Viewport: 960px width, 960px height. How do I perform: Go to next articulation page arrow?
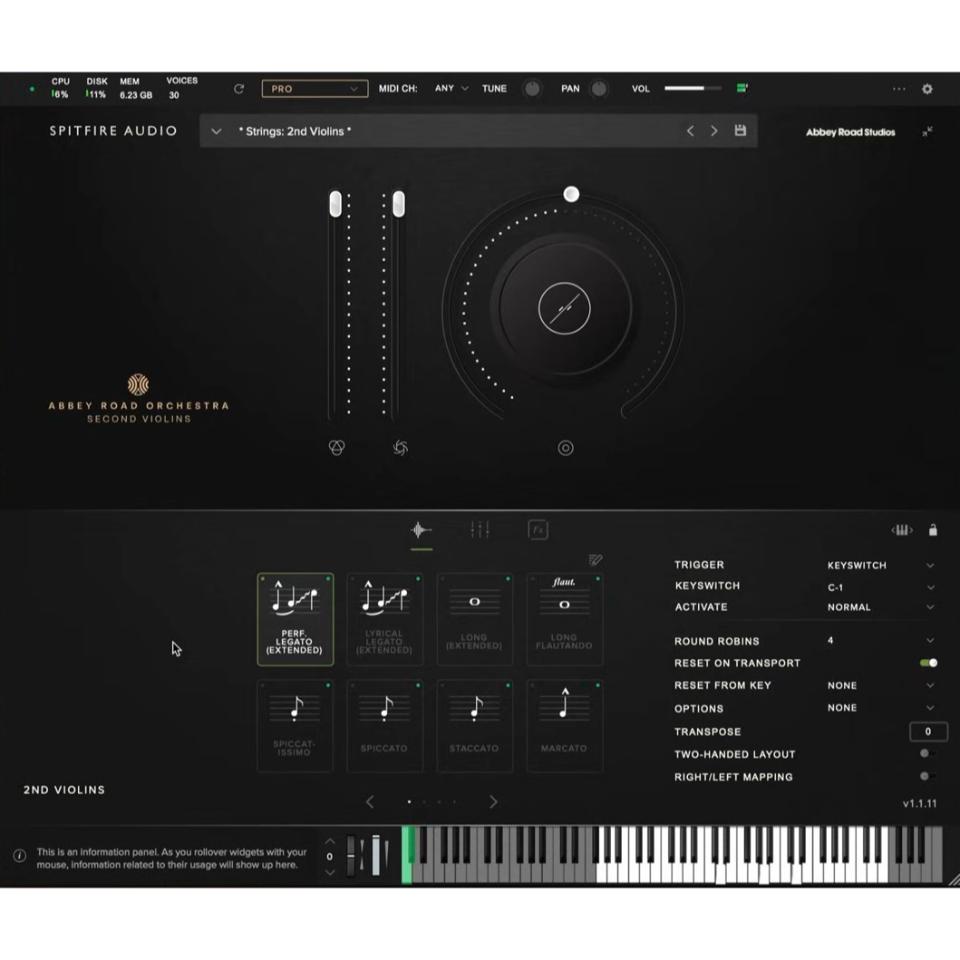point(493,802)
